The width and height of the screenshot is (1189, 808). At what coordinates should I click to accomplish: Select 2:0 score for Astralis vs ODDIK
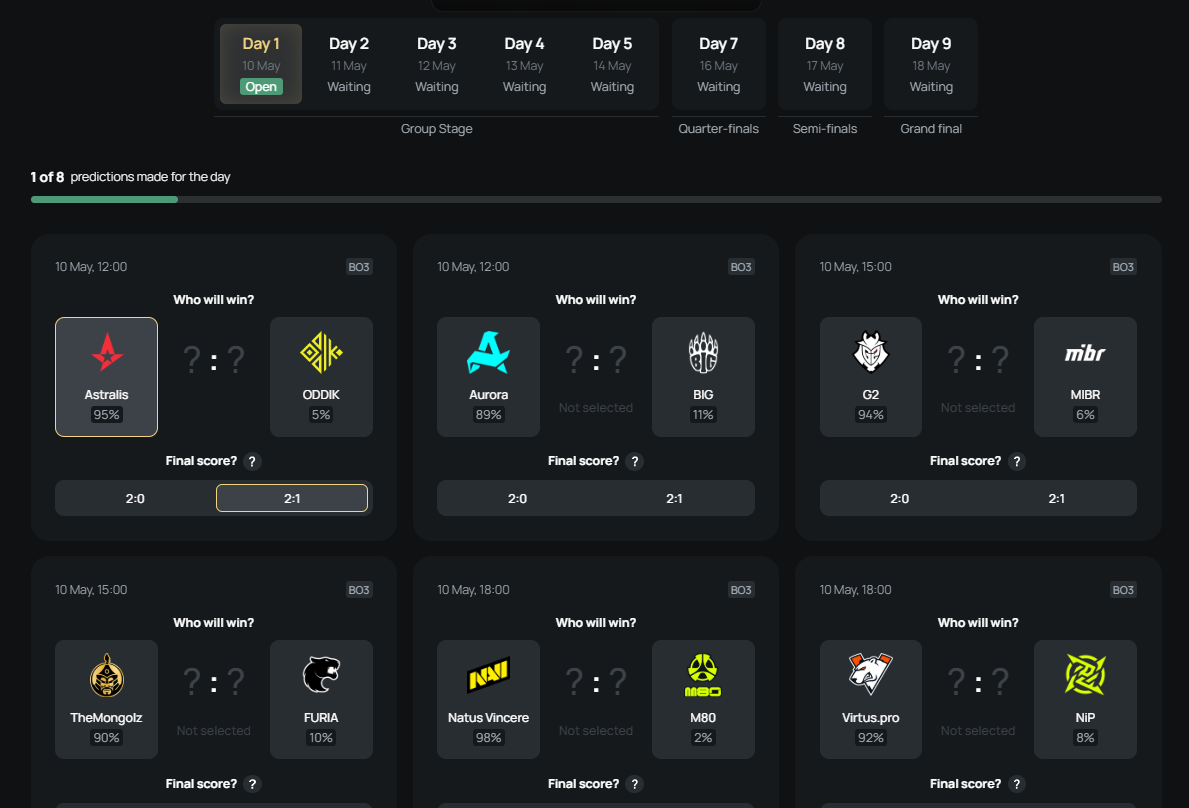tap(135, 498)
